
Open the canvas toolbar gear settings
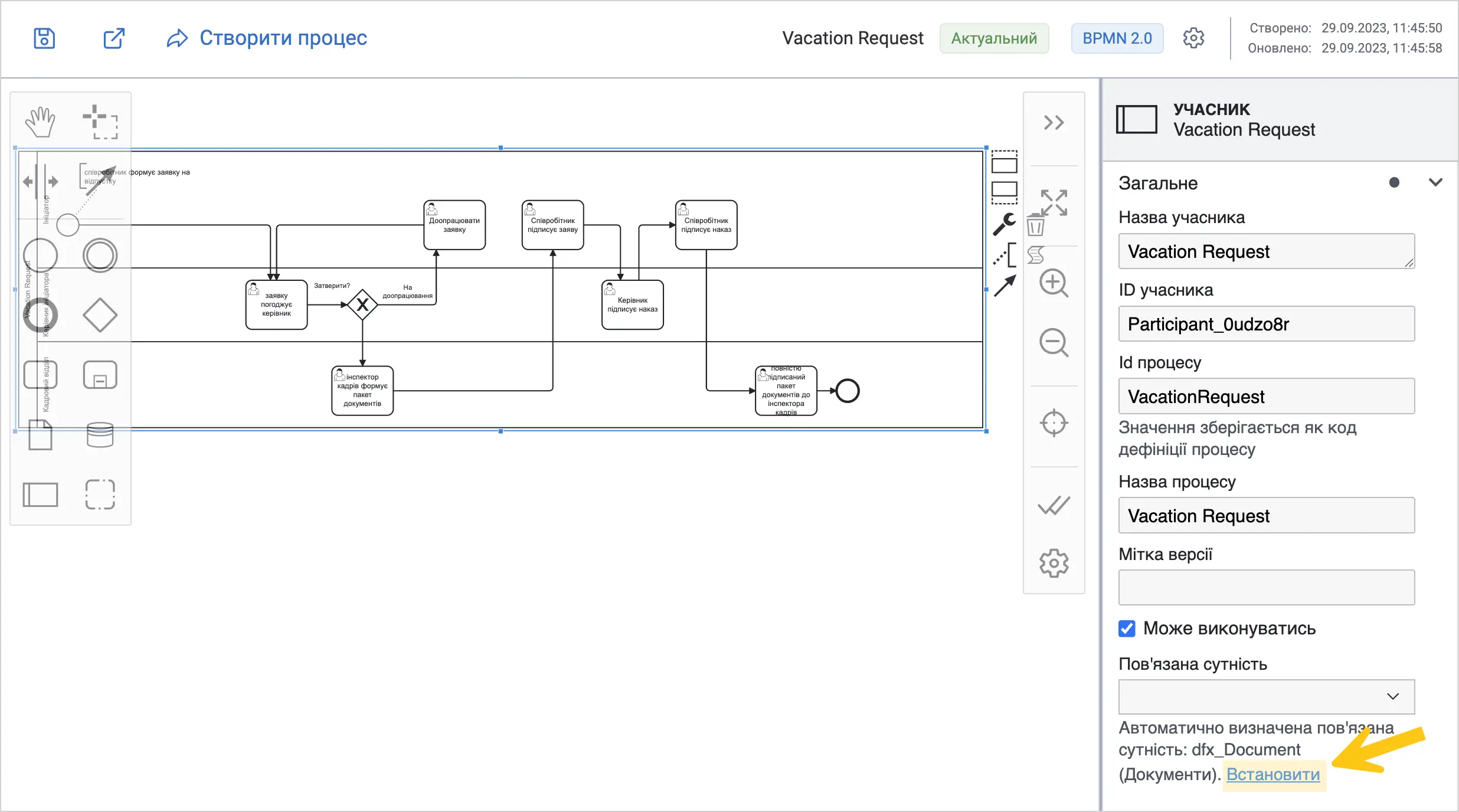tap(1054, 564)
